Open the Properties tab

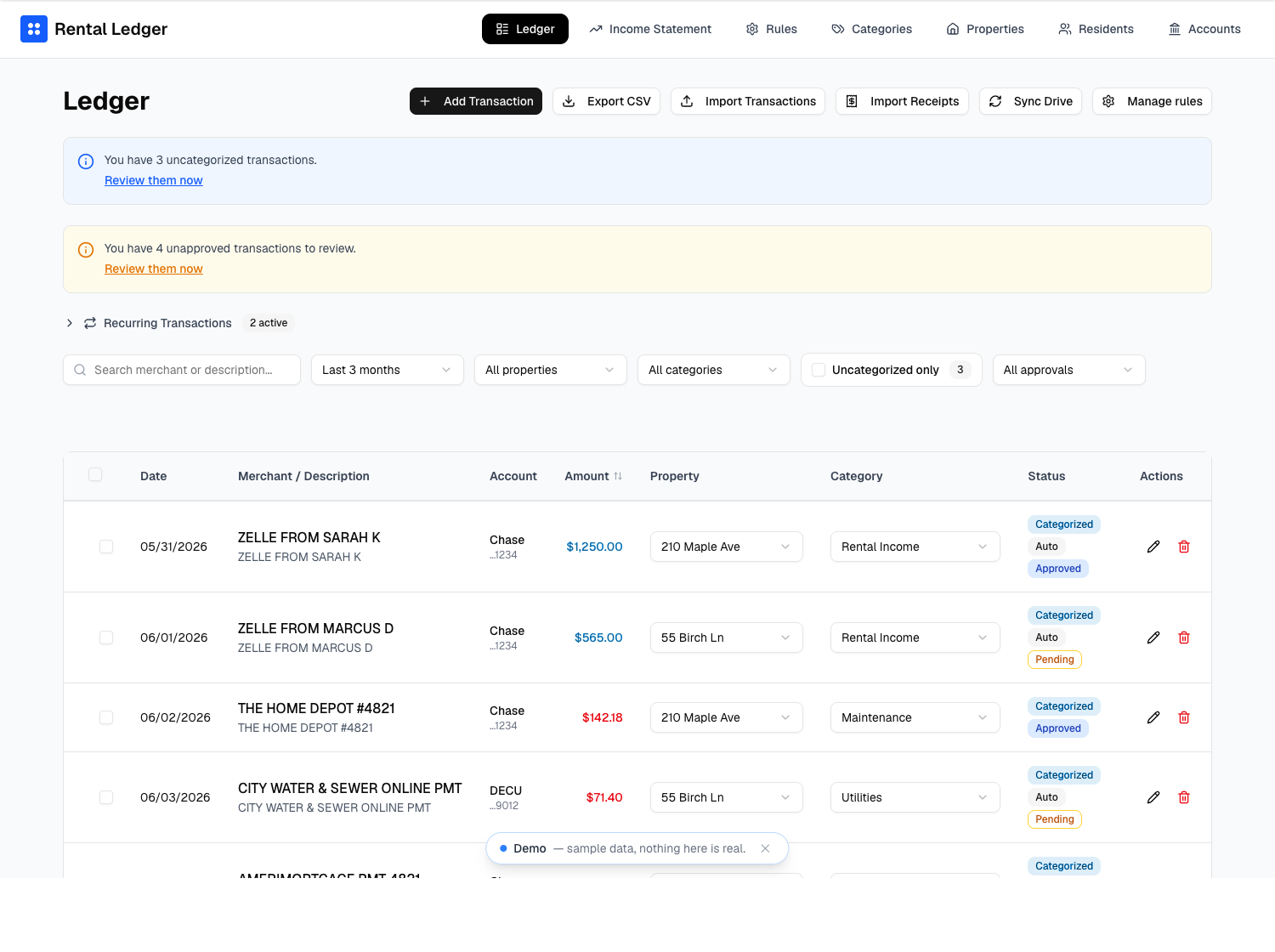[x=985, y=29]
